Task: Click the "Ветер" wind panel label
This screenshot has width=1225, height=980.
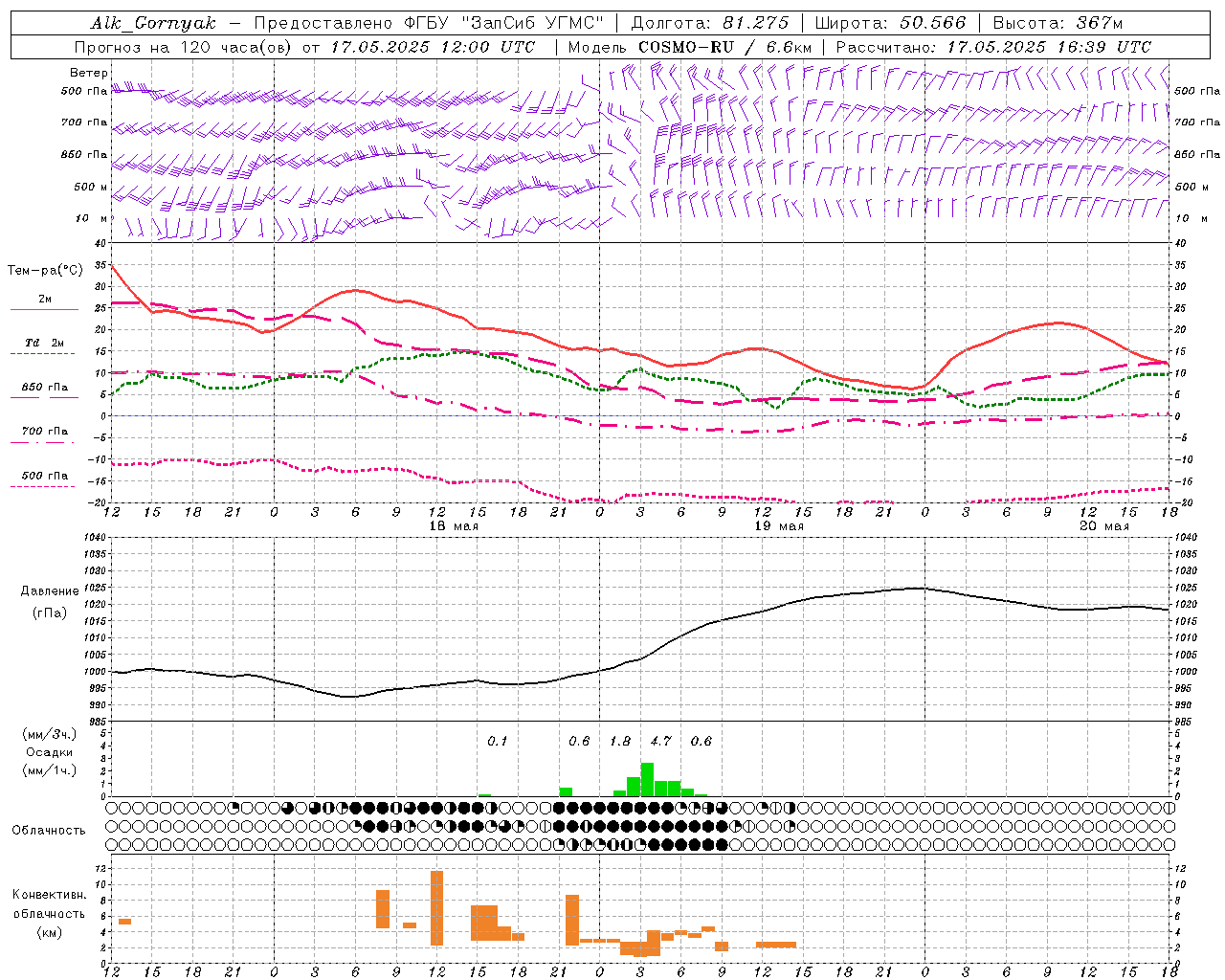Action: pyautogui.click(x=89, y=73)
